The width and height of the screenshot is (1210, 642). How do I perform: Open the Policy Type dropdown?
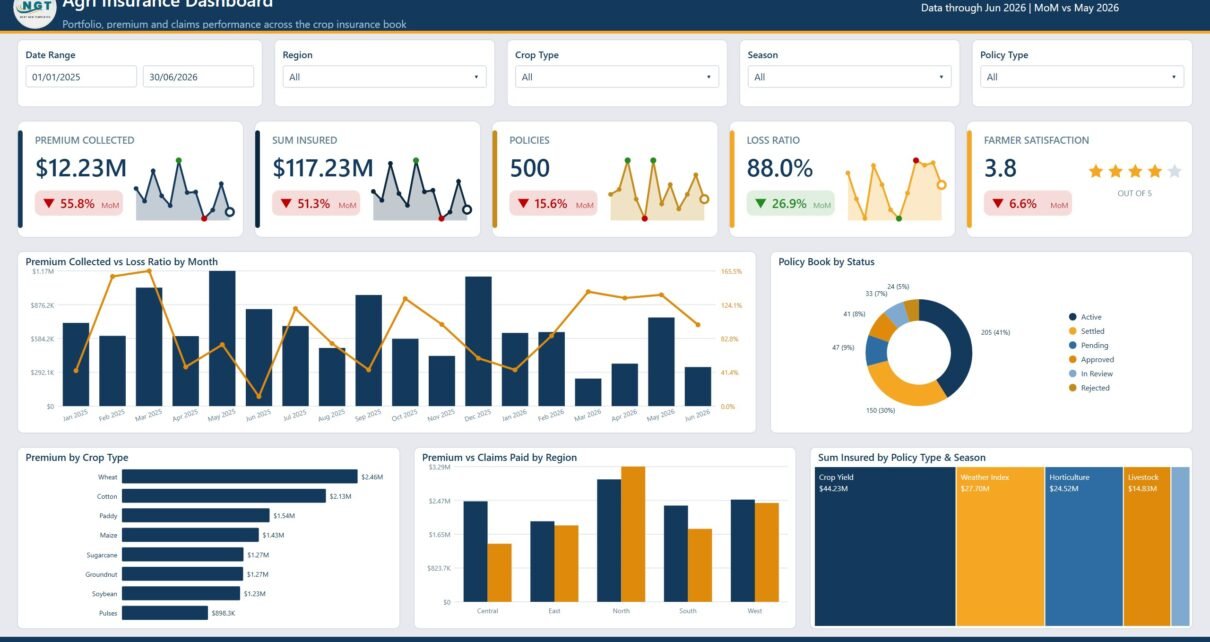[1082, 77]
